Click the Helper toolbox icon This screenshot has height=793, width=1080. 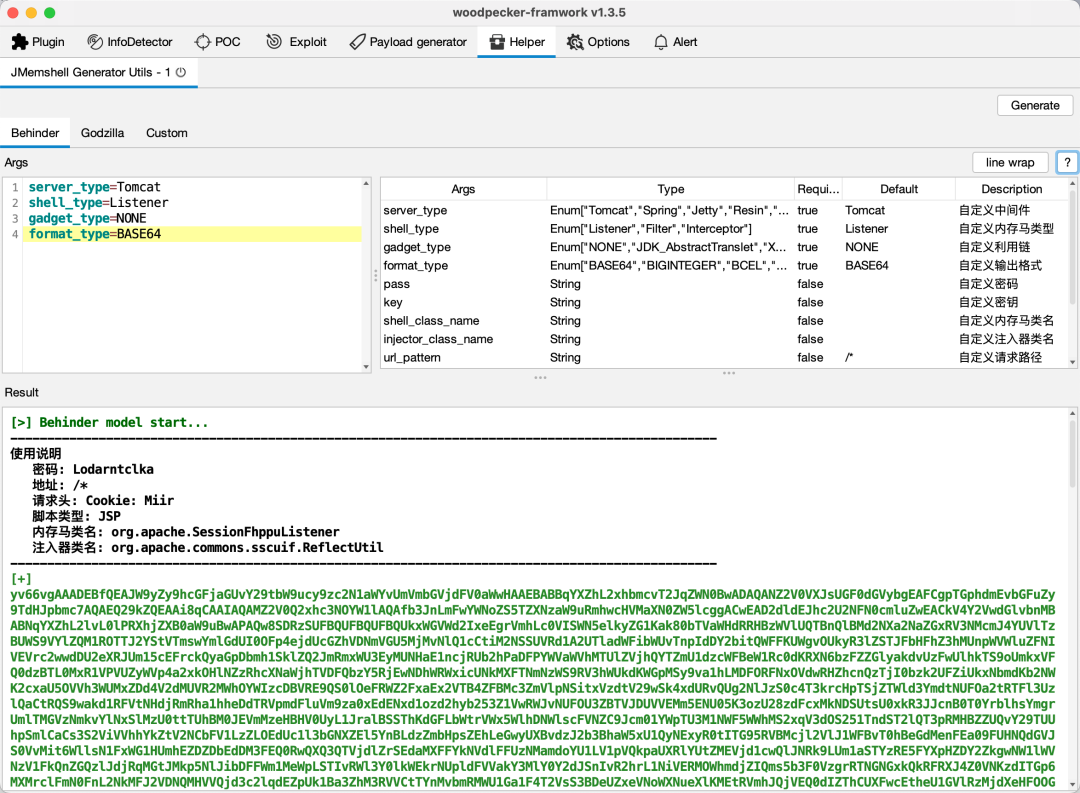pos(497,42)
